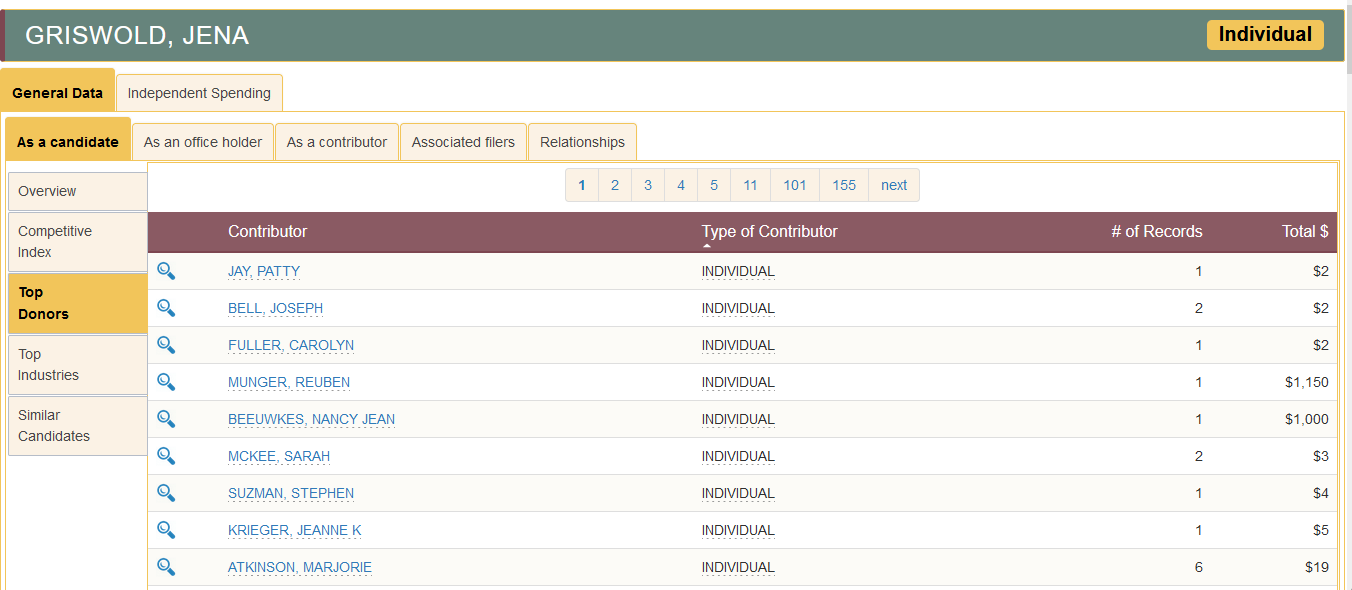1352x590 pixels.
Task: Sort by Total $ column header
Action: click(1305, 231)
